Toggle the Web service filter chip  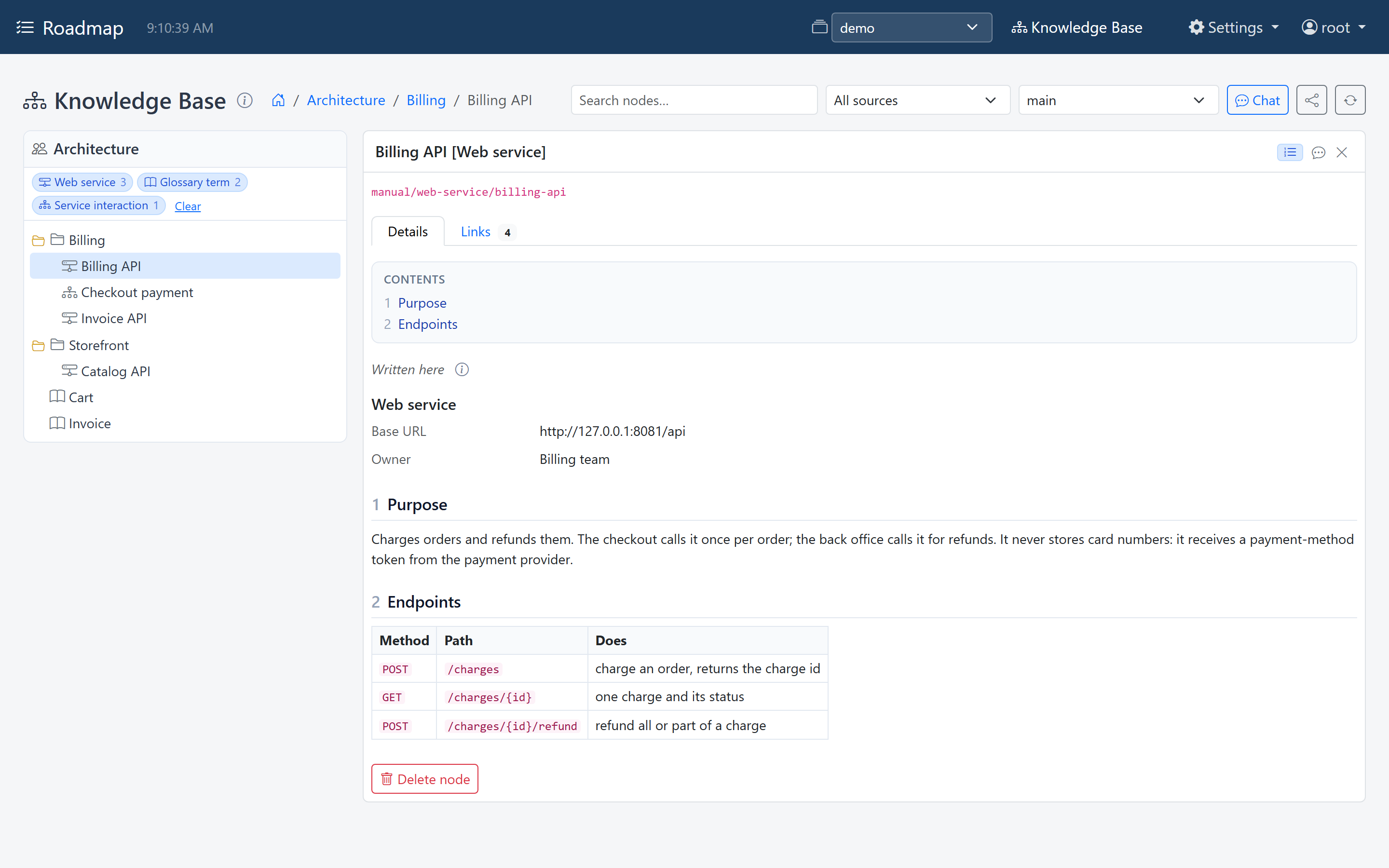(82, 182)
